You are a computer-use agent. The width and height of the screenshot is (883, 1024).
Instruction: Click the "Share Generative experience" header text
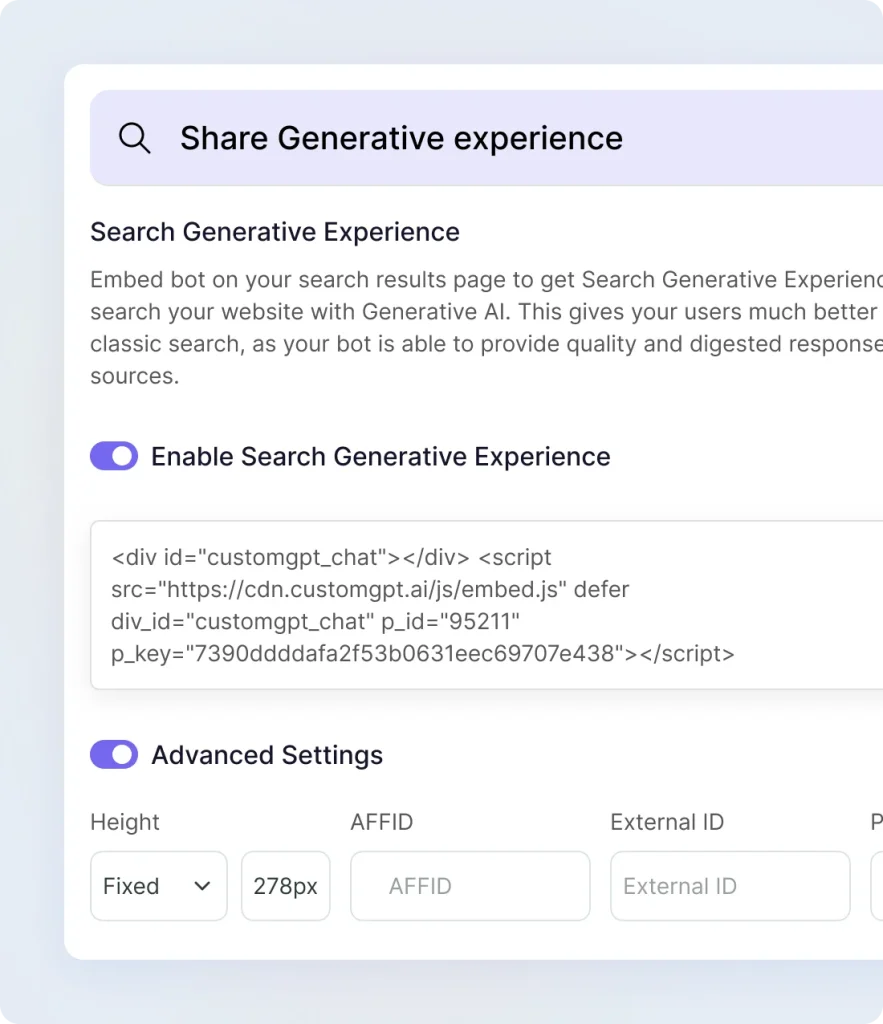pos(401,138)
